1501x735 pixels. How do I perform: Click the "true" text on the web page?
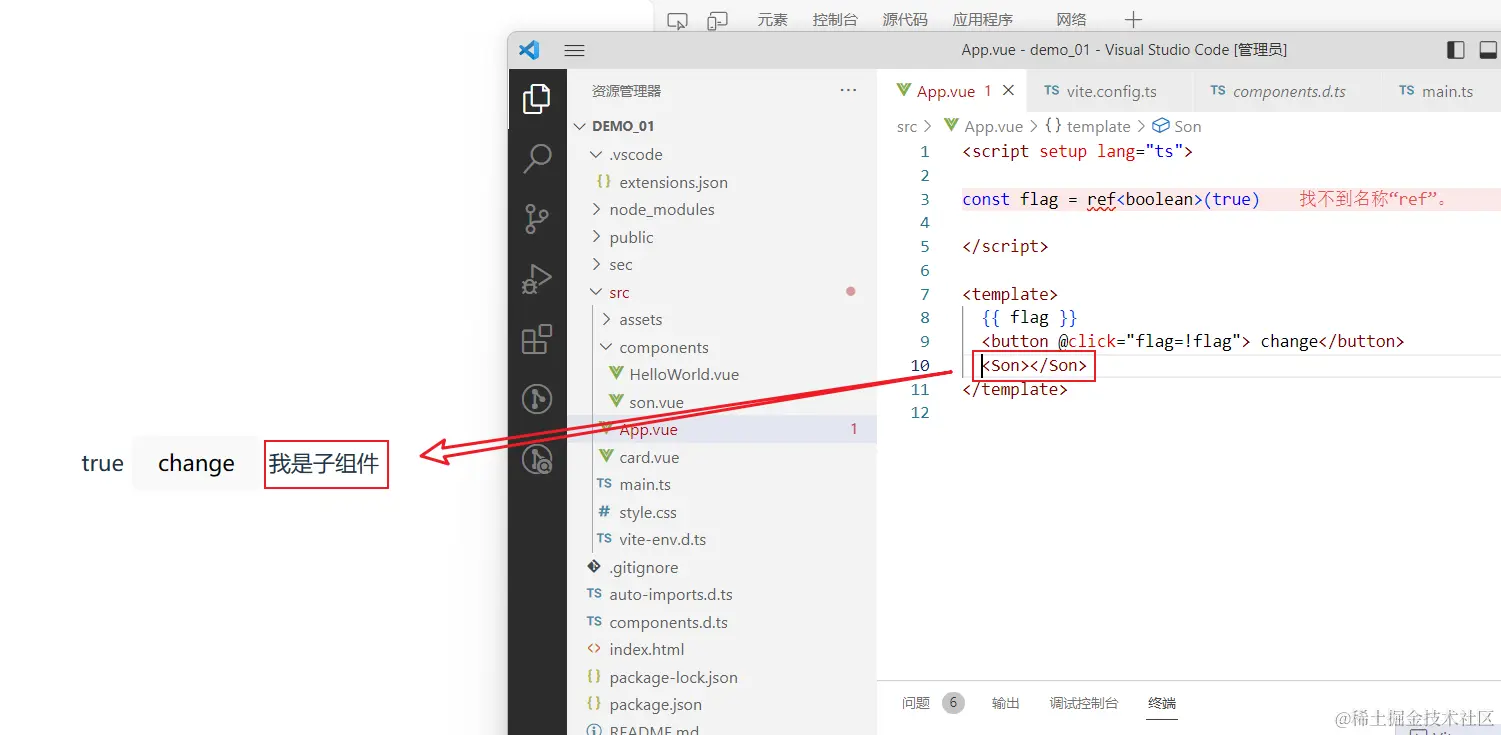pos(102,463)
